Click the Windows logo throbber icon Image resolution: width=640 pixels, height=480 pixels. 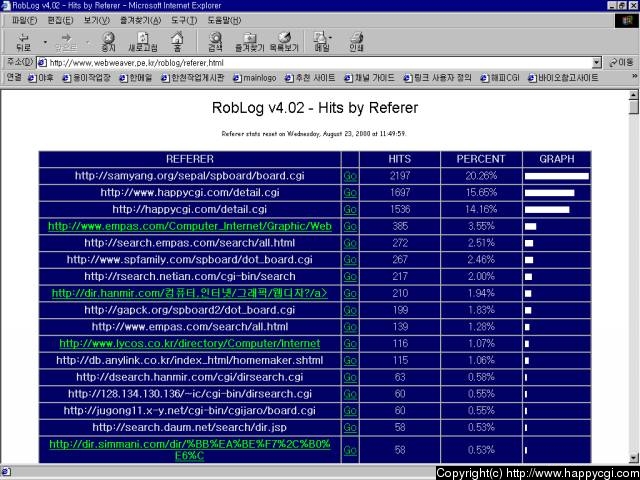coord(627,20)
